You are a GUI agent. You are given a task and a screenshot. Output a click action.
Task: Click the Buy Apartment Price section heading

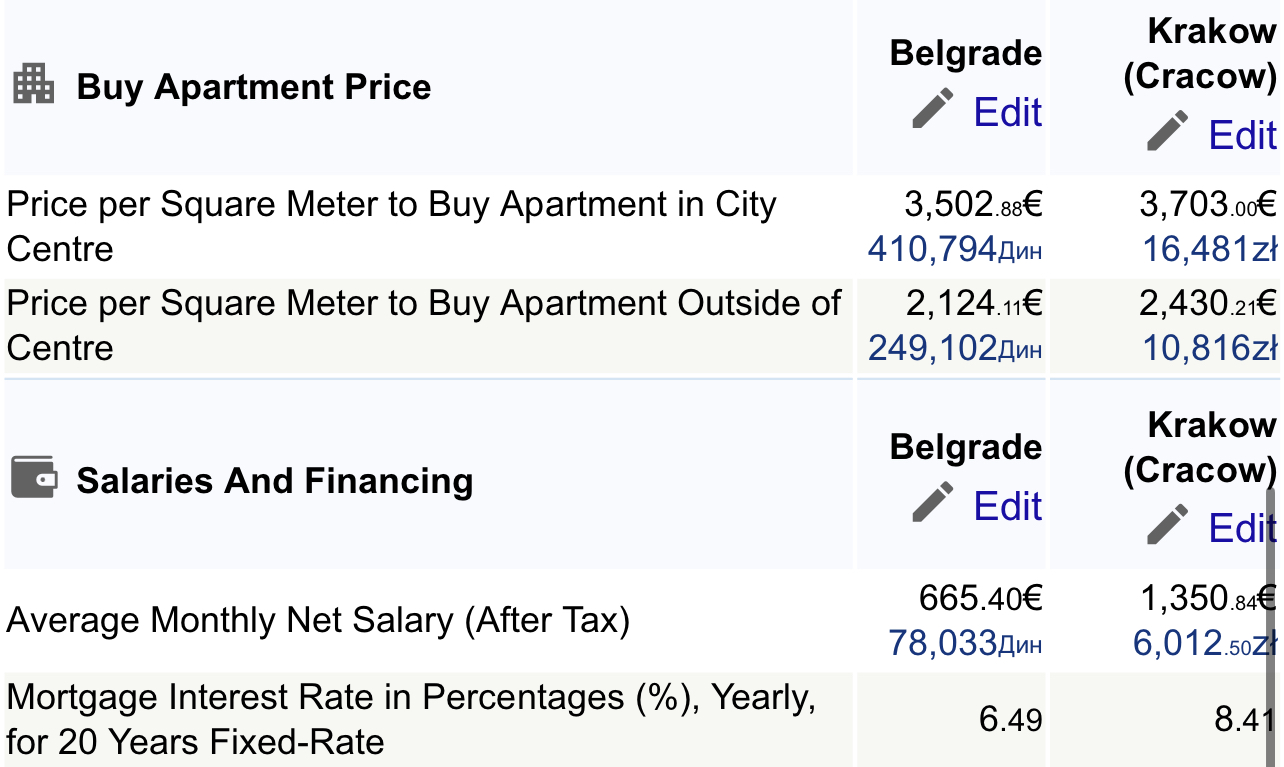point(253,87)
